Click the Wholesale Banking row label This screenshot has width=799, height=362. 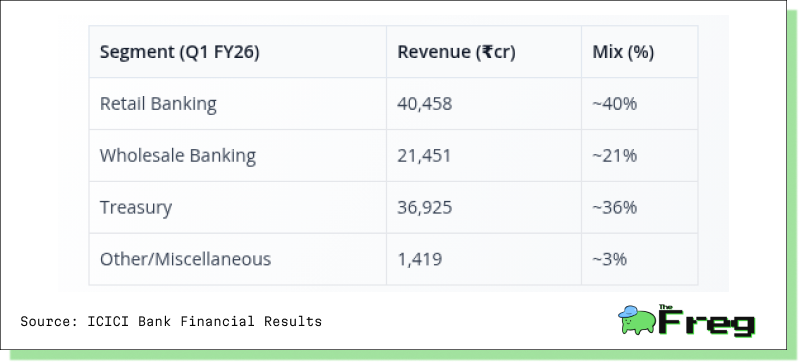177,156
